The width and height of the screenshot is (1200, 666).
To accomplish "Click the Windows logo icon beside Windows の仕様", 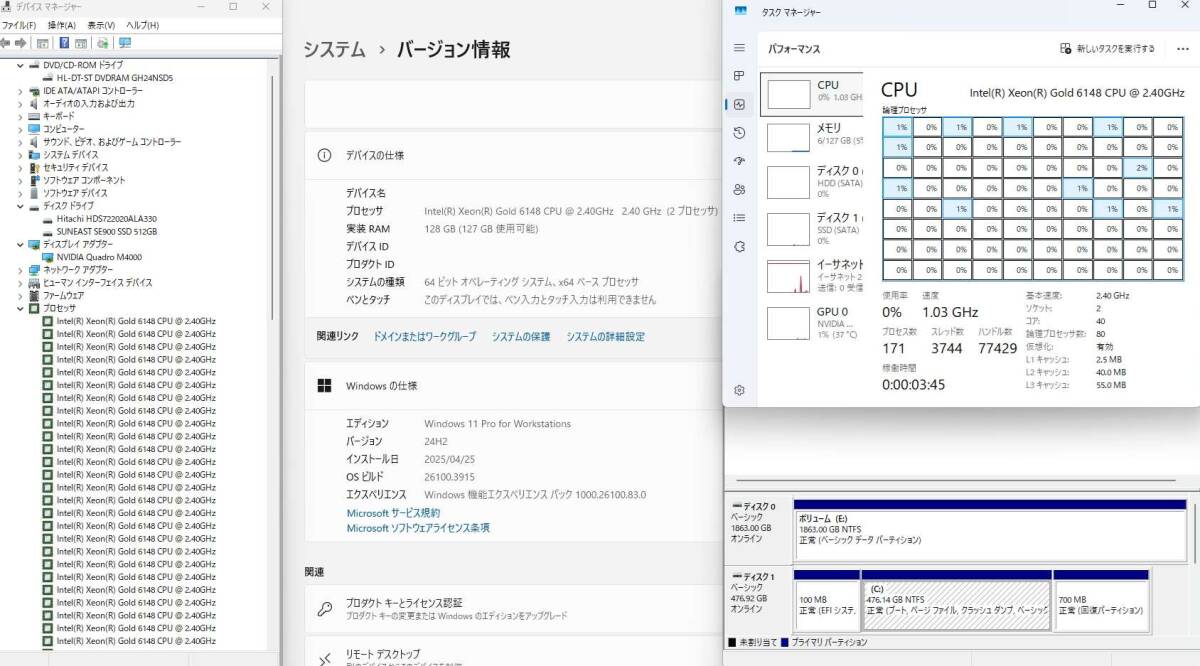I will pos(324,385).
